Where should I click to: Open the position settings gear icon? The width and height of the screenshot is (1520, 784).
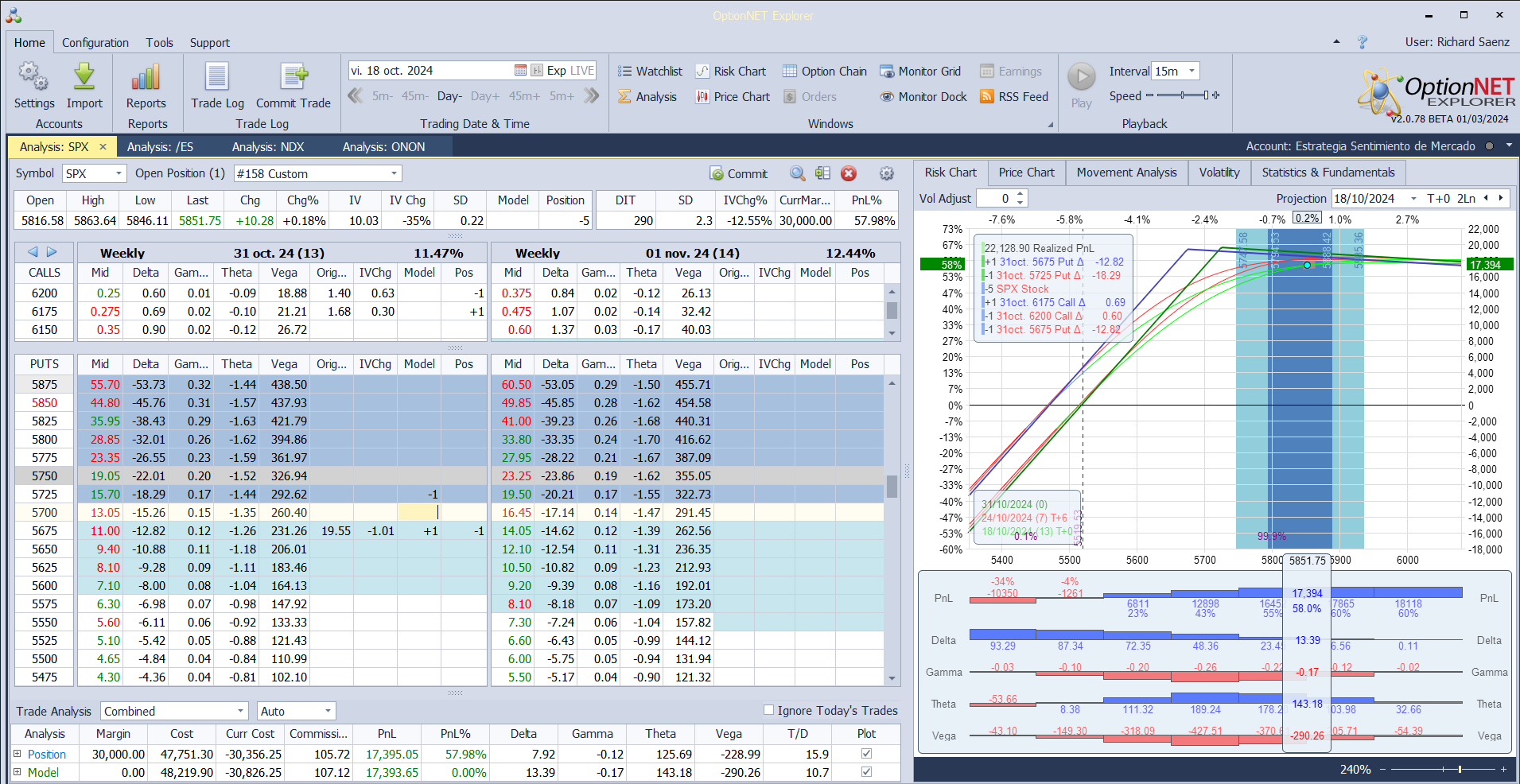tap(887, 173)
